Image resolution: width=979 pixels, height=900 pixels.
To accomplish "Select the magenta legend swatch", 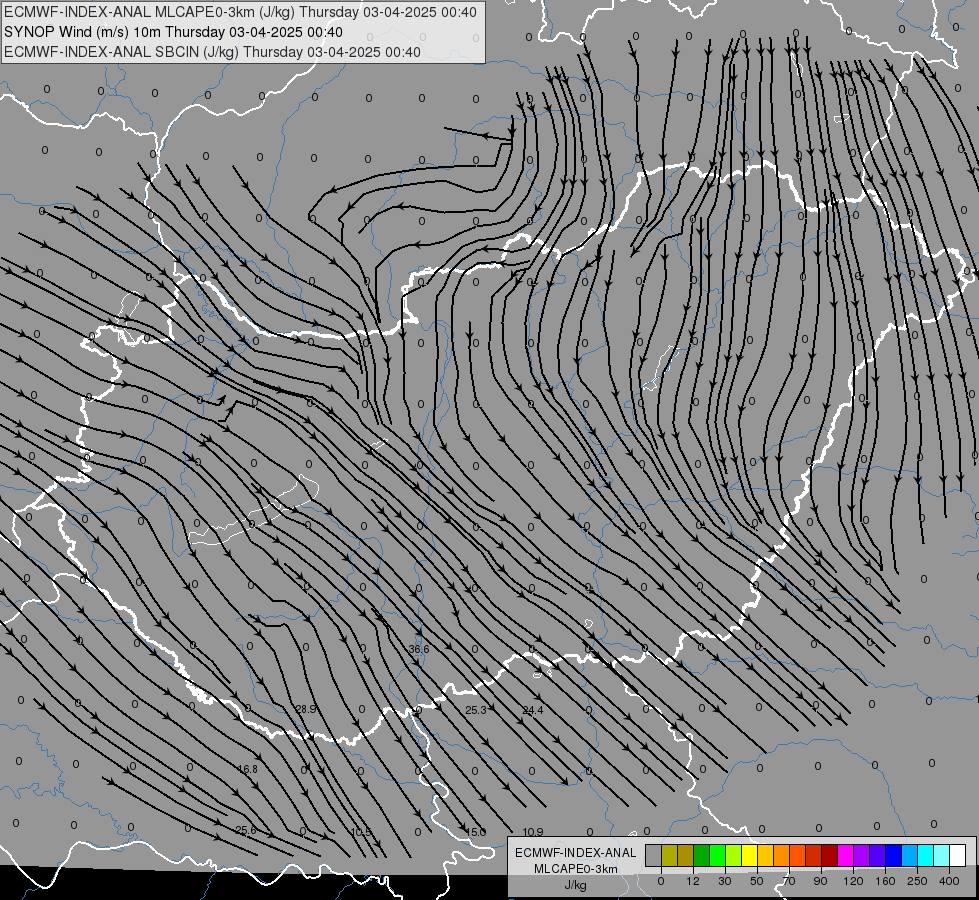I will pyautogui.click(x=846, y=856).
